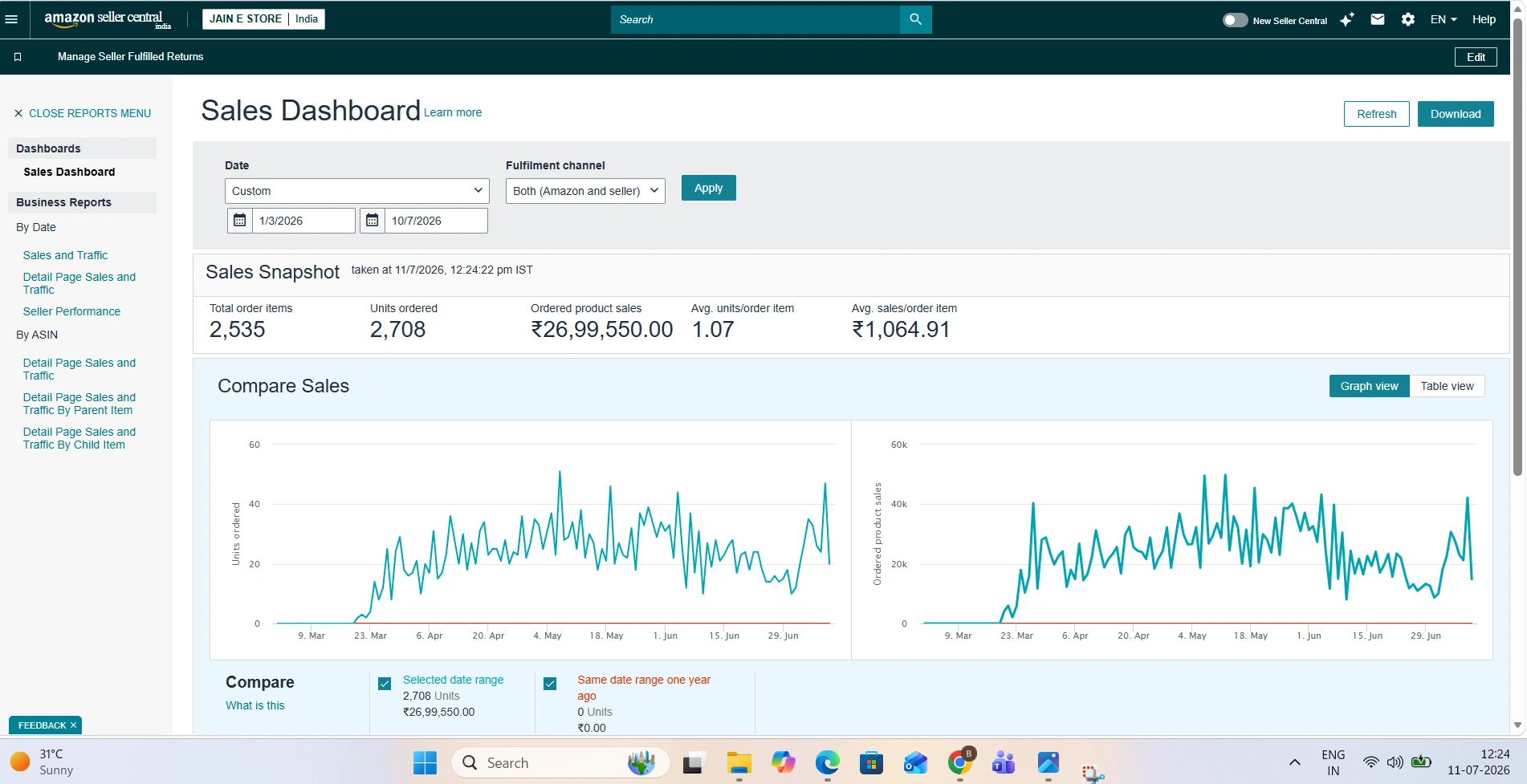The image size is (1527, 784).
Task: Open Google Chrome from taskbar
Action: (x=960, y=762)
